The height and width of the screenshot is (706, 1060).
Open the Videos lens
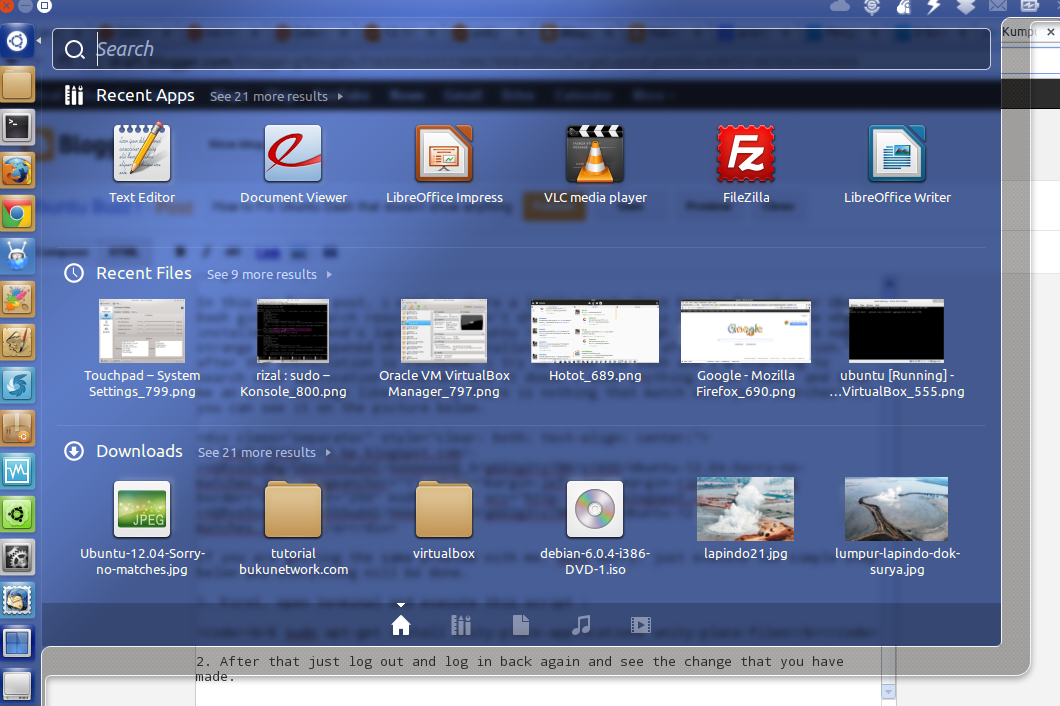pyautogui.click(x=641, y=623)
